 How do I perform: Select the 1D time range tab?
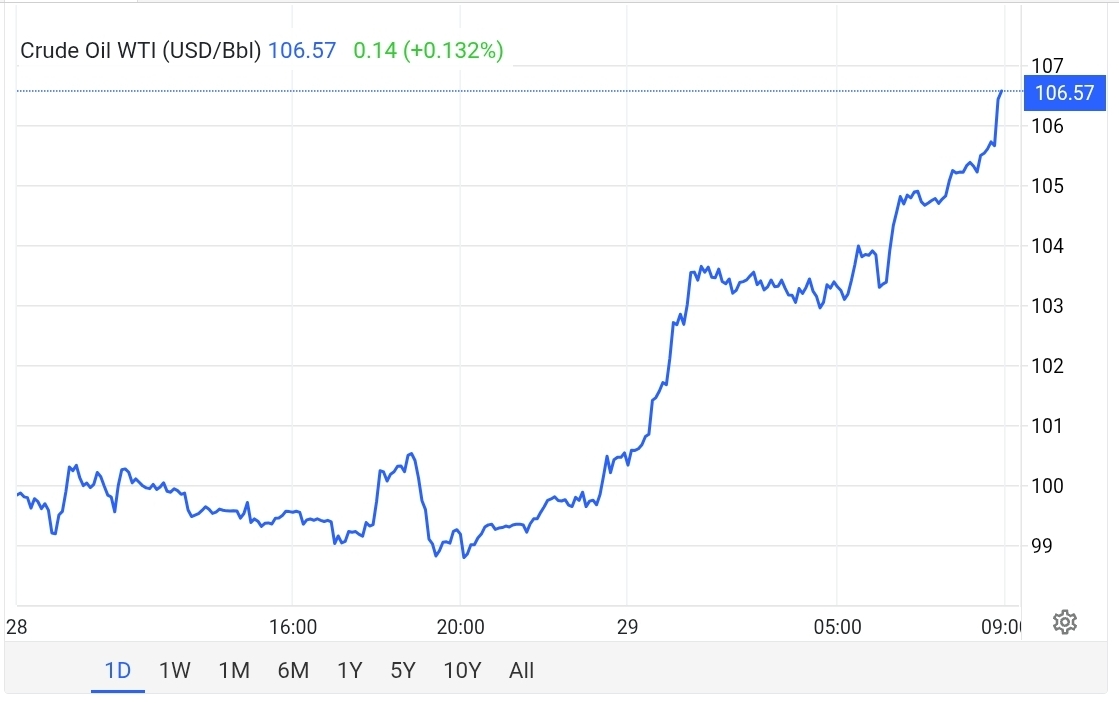[x=118, y=670]
